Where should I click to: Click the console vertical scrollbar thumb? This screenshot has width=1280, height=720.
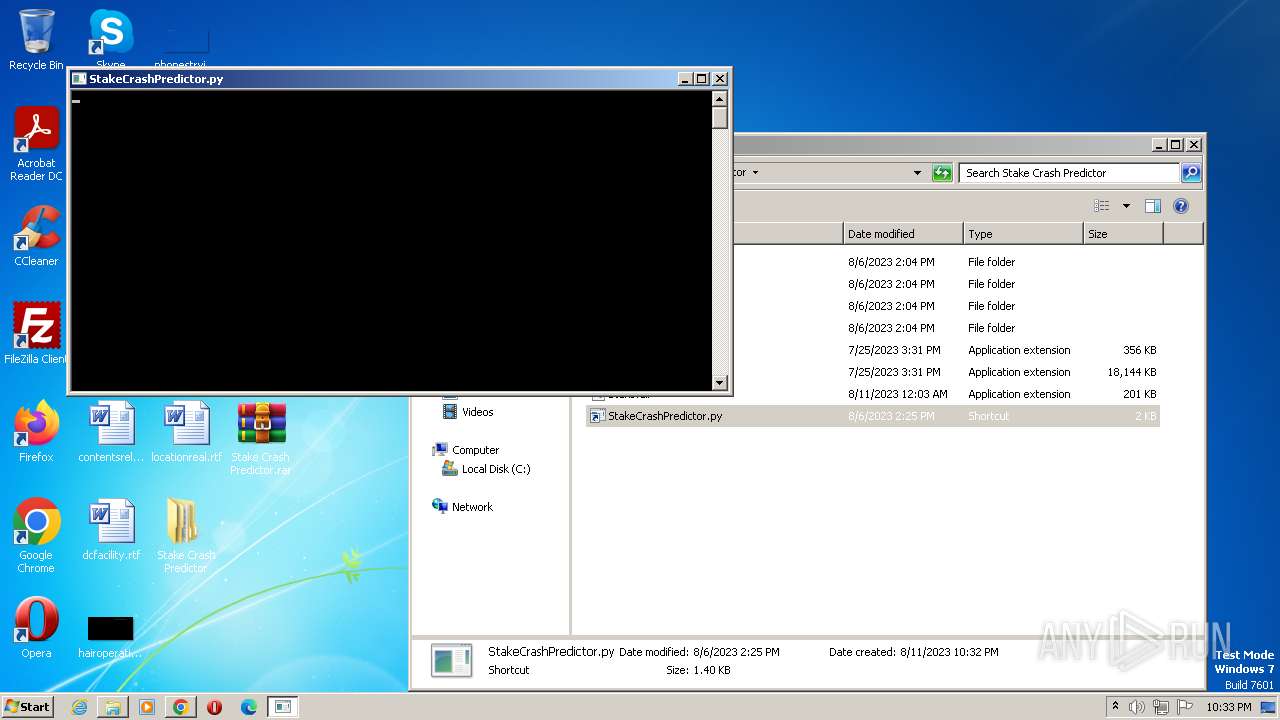[719, 118]
